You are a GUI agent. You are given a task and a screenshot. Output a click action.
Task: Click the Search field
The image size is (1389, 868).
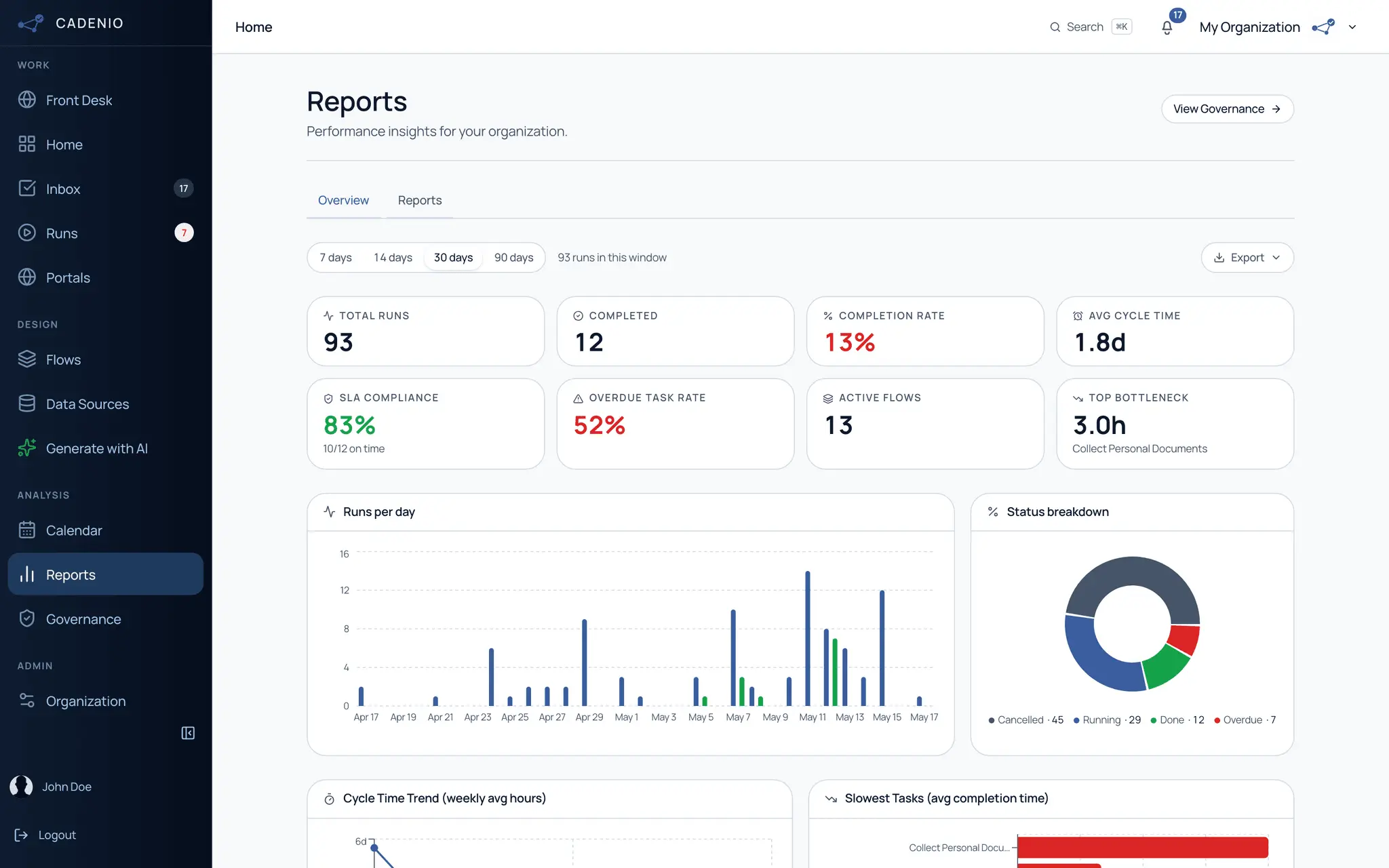click(1091, 27)
